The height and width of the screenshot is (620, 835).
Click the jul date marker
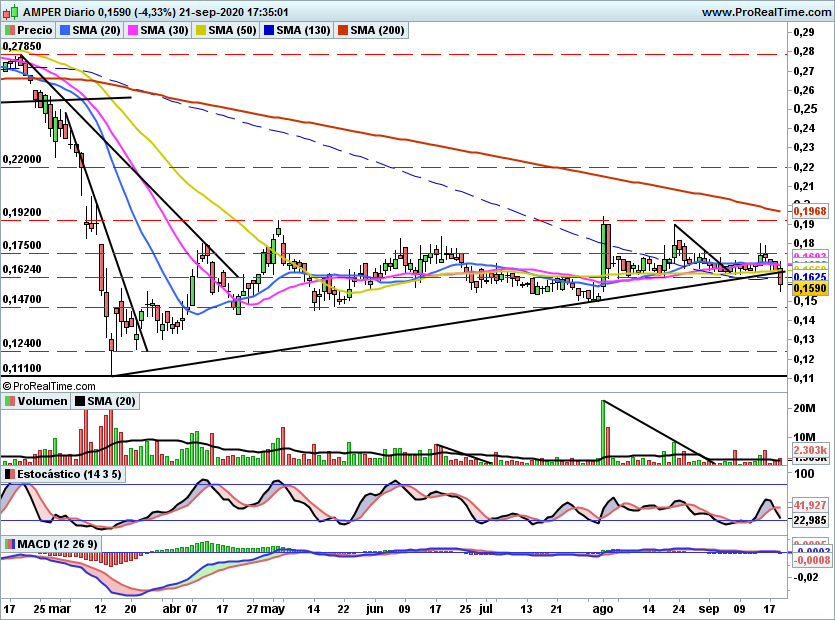click(x=486, y=609)
